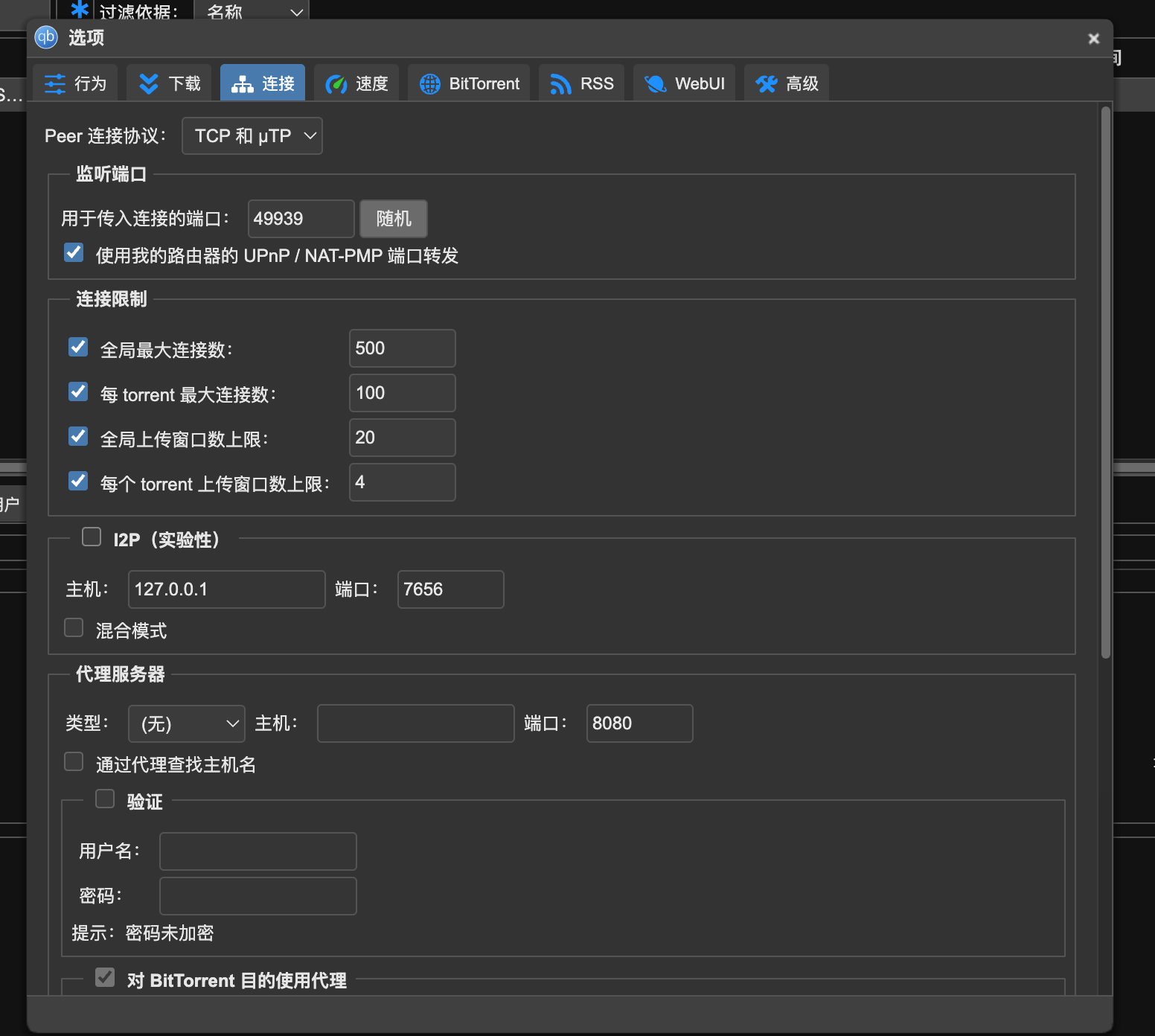
Task: Toggle the 全局最大连接数 checkbox
Action: (x=78, y=348)
